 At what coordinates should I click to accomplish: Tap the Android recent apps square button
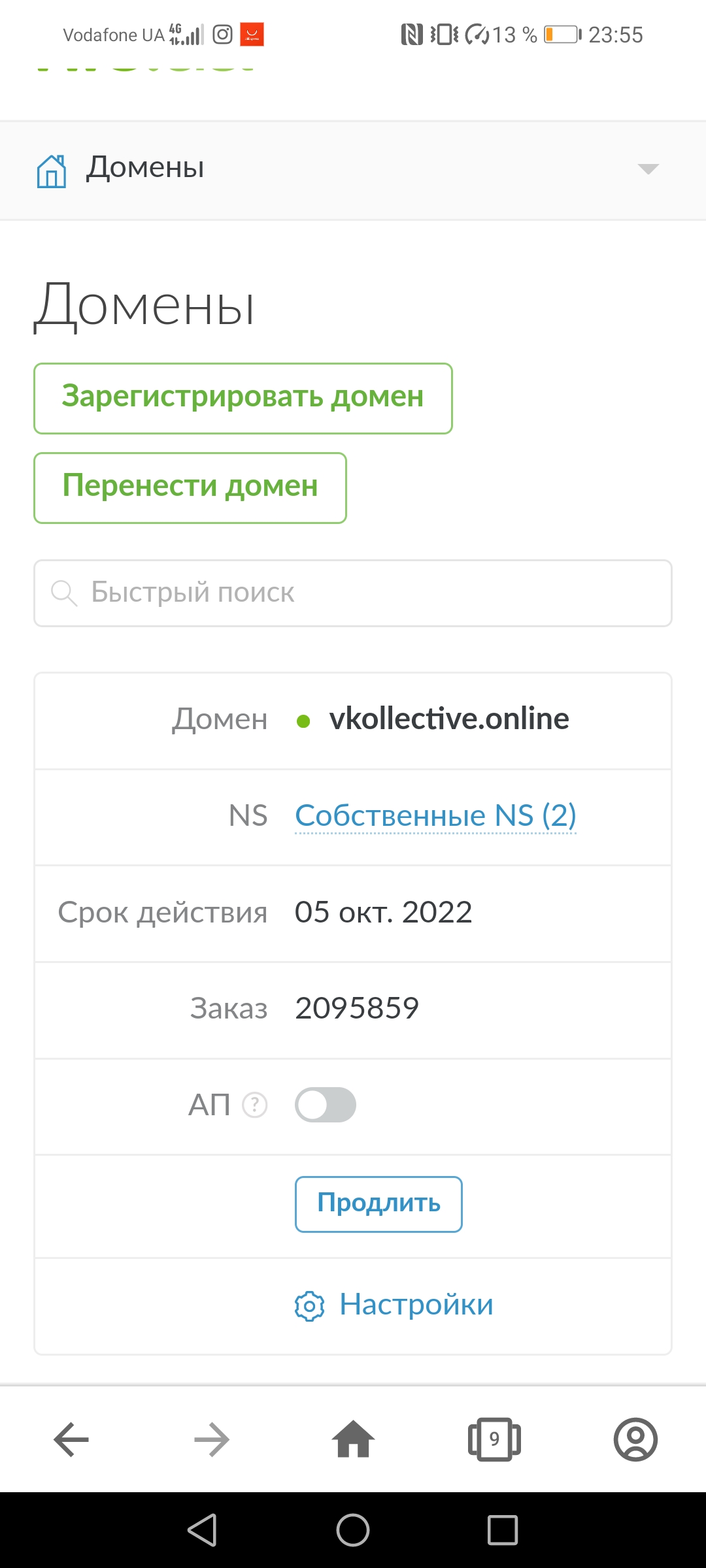click(x=503, y=1530)
